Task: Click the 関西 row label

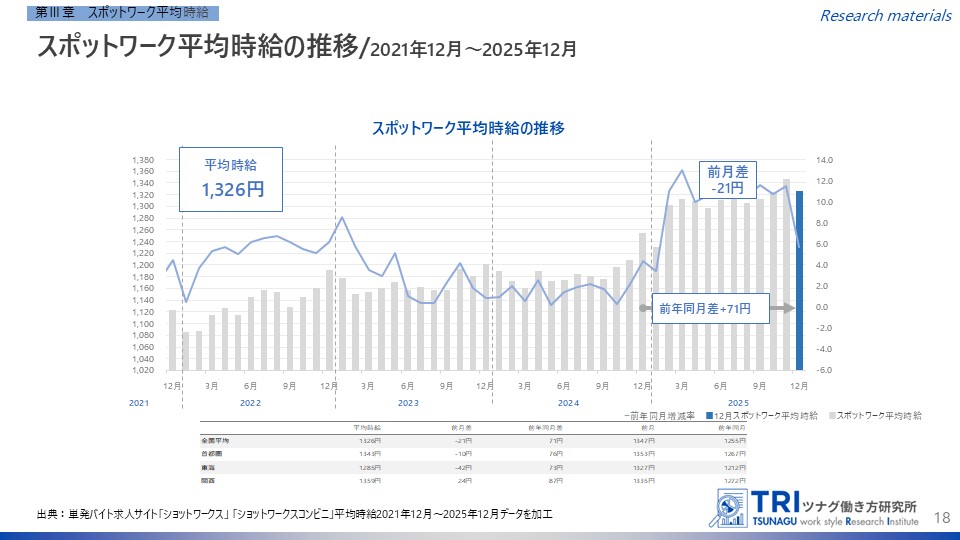Action: pos(208,479)
